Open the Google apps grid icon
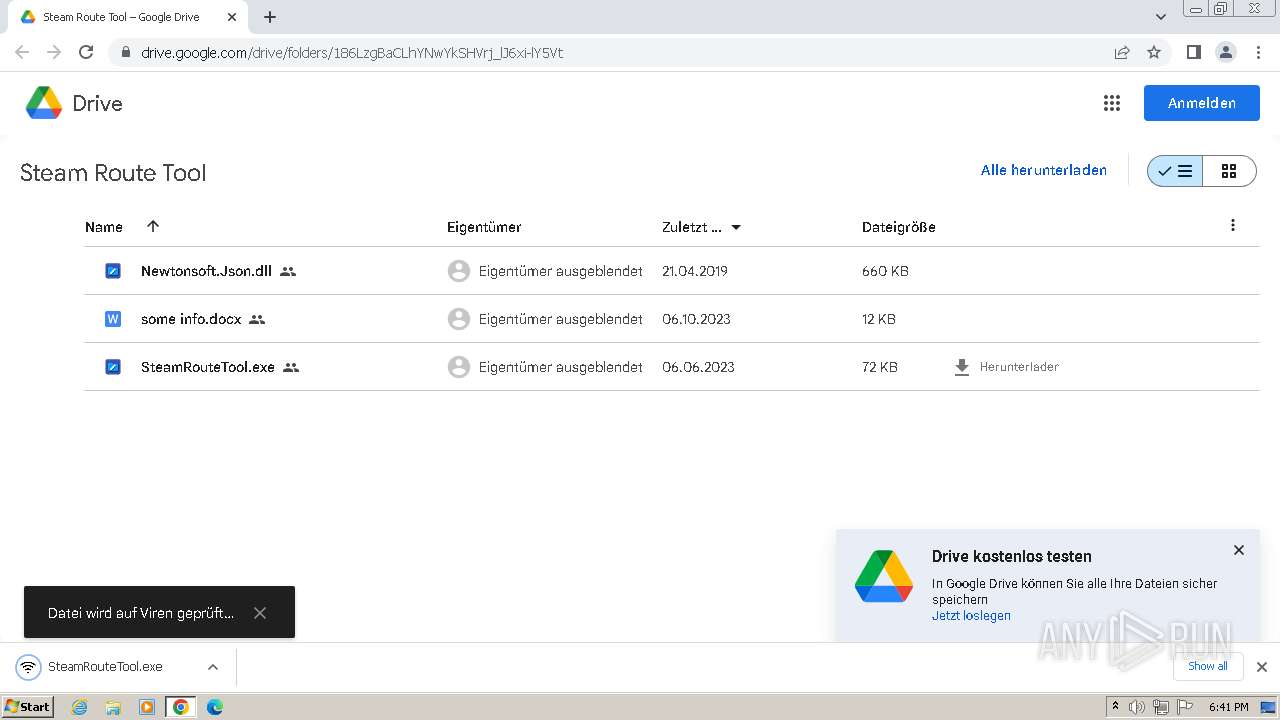The image size is (1280, 720). coord(1111,103)
